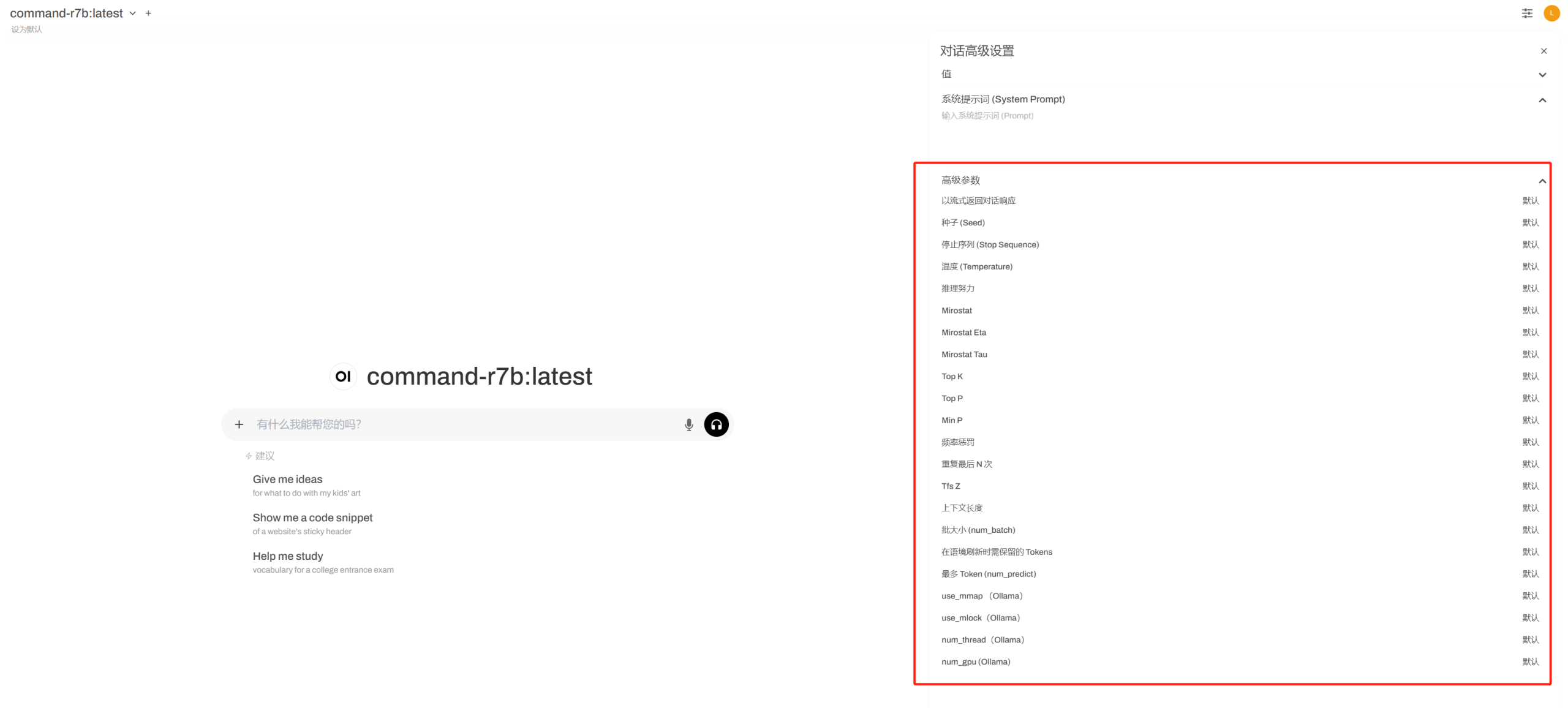Click the OI model logo icon
1568x708 pixels.
pos(343,376)
